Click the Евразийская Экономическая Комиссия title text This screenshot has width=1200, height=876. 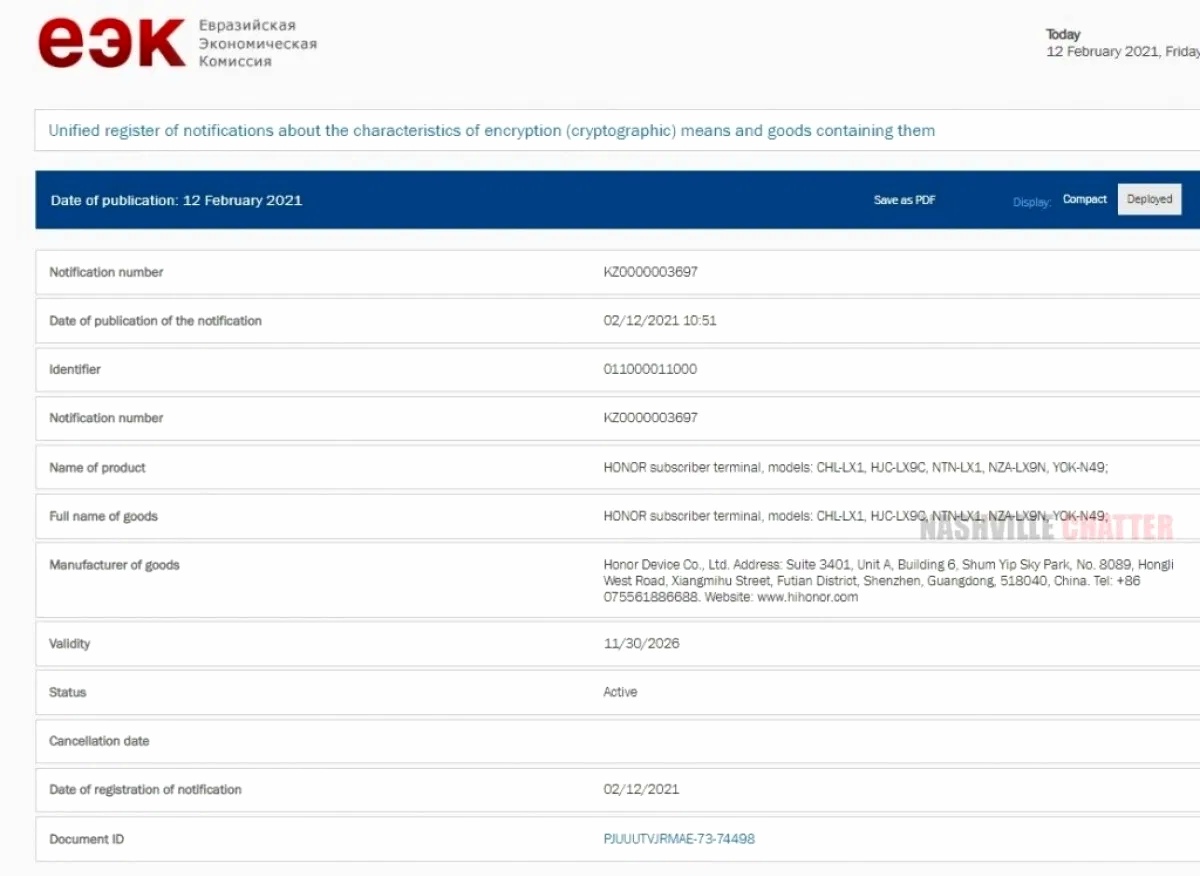click(x=258, y=43)
